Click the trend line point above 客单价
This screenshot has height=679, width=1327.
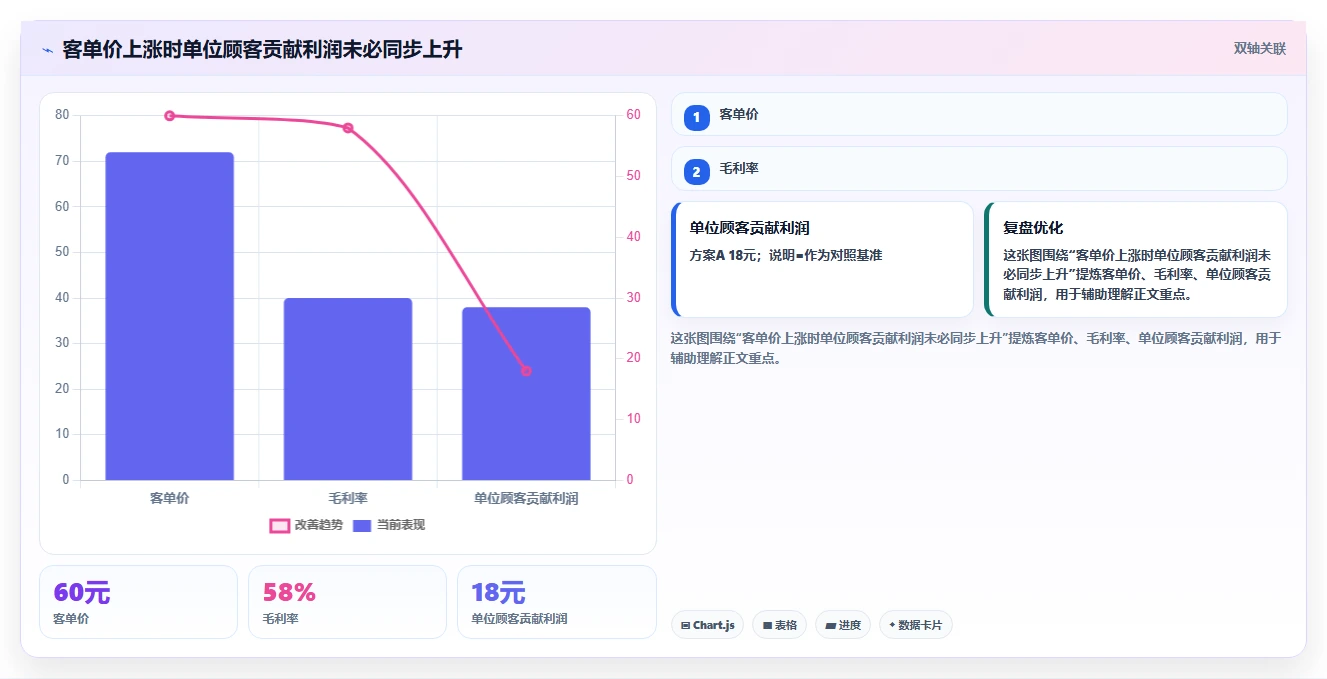169,116
